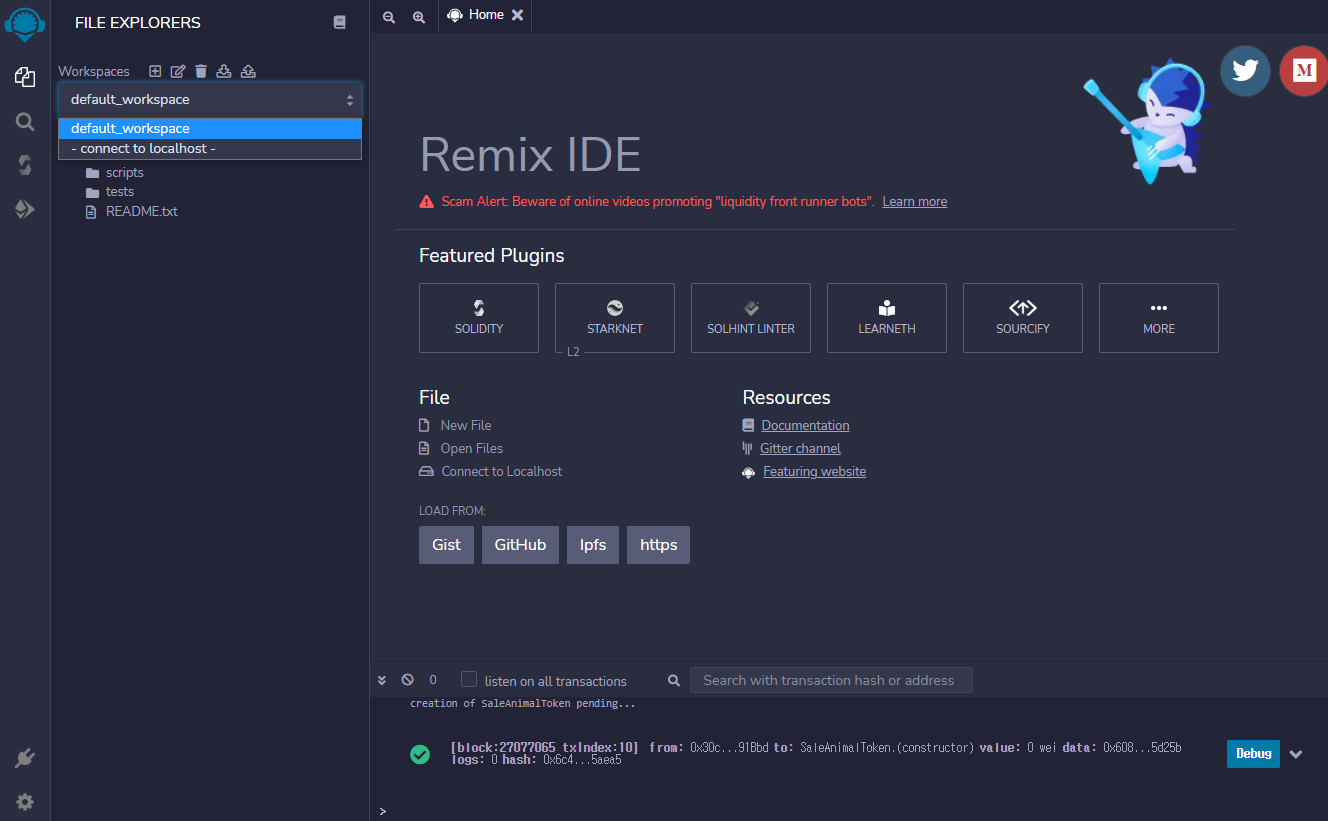Click the pending transactions count 0

(433, 680)
